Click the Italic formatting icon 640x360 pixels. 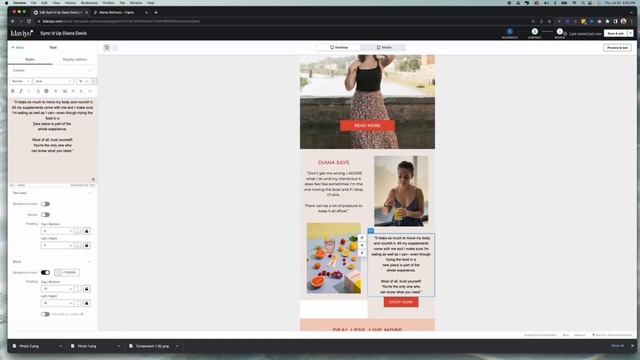21,91
